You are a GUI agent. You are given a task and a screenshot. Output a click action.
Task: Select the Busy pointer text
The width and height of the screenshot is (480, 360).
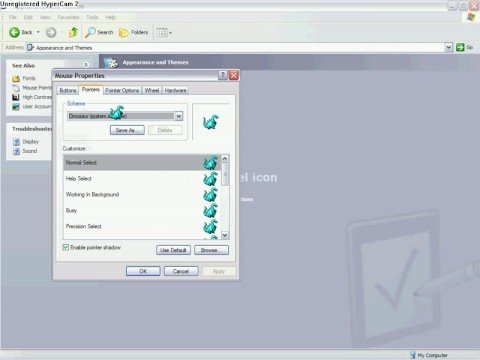pos(71,211)
